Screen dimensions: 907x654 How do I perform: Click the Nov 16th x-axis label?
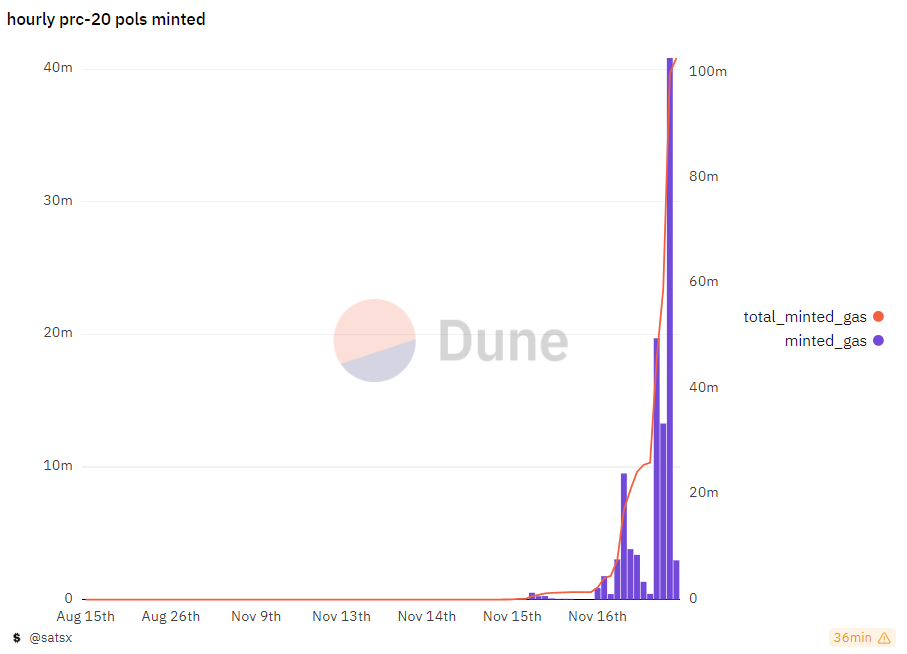pos(597,616)
